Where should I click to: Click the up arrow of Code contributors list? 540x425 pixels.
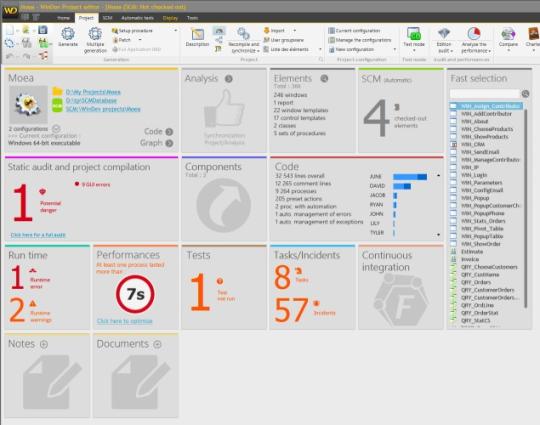point(438,176)
